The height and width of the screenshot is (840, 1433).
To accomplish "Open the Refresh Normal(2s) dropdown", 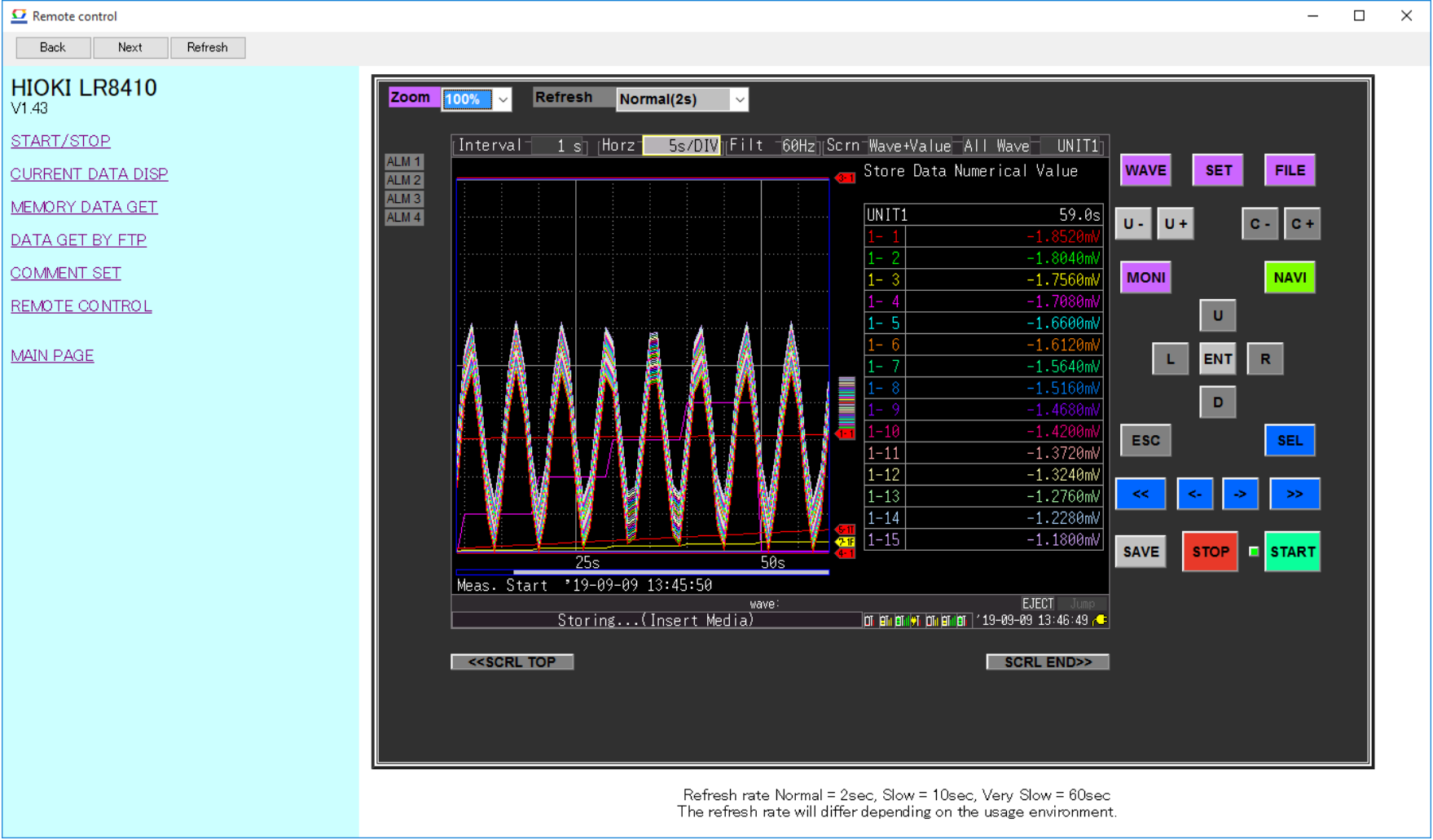I will pyautogui.click(x=682, y=99).
